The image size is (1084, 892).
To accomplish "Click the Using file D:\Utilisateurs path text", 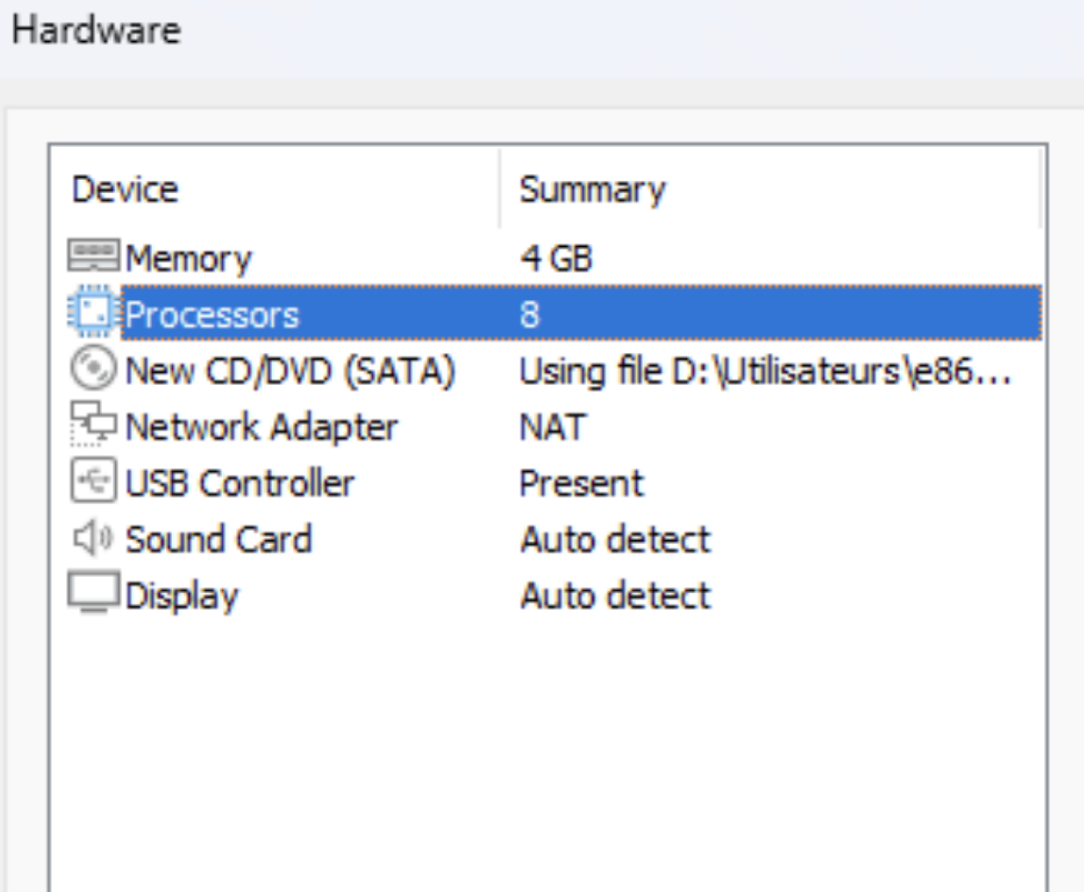I will click(765, 371).
